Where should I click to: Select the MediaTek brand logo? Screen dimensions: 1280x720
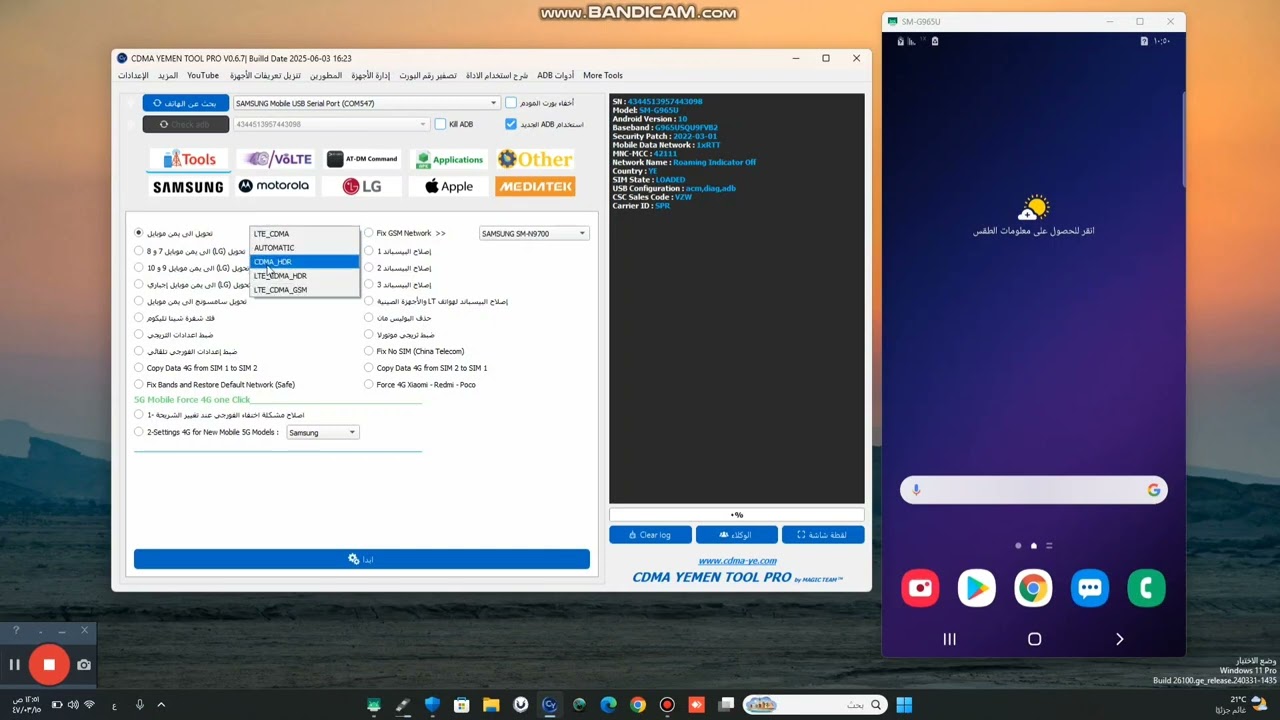(535, 186)
